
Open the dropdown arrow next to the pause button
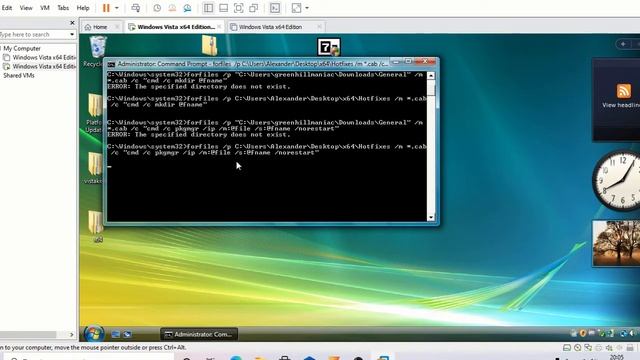pos(117,8)
